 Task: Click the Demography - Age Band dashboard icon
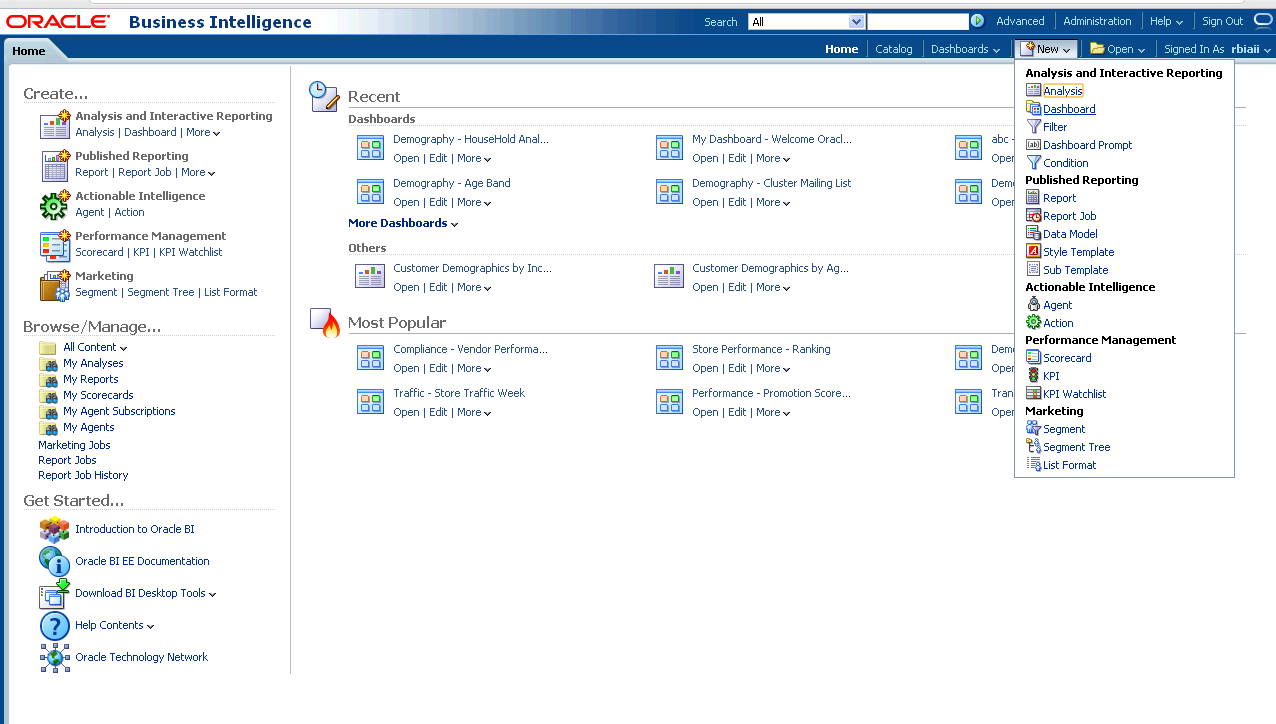pos(371,192)
